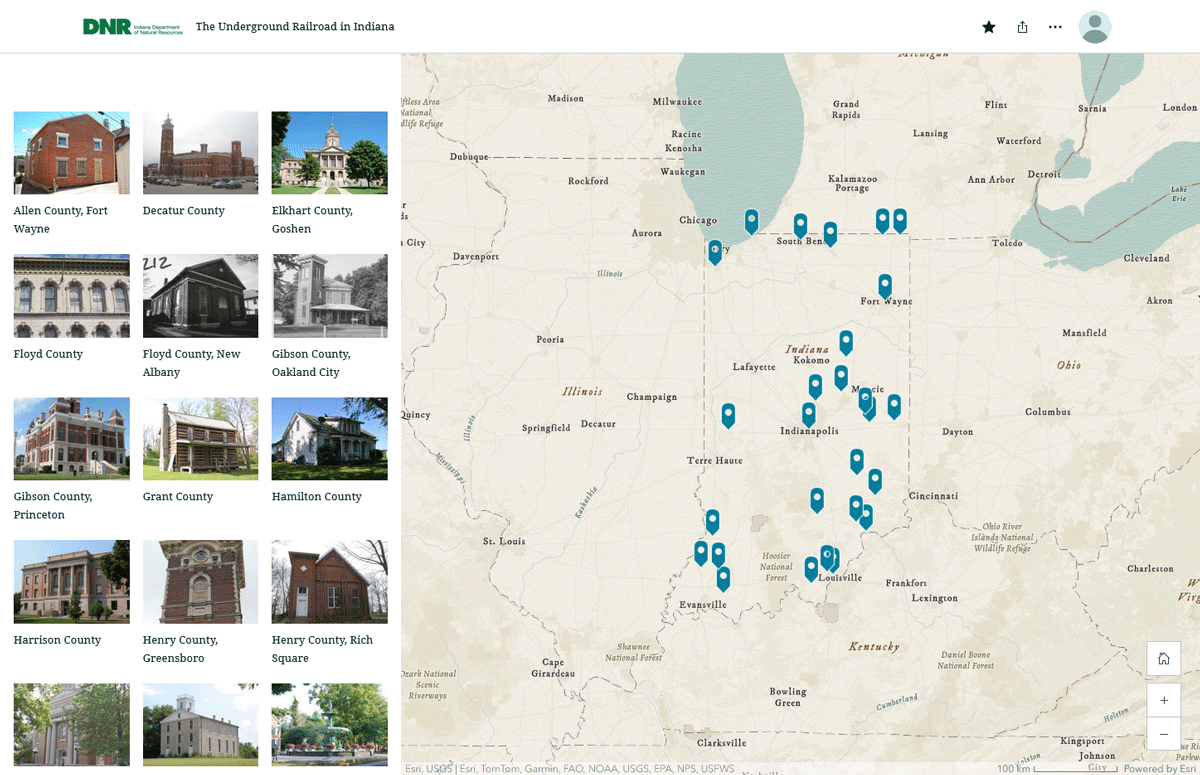Click the user profile avatar
Screen dimensions: 1200x775
tap(1095, 27)
